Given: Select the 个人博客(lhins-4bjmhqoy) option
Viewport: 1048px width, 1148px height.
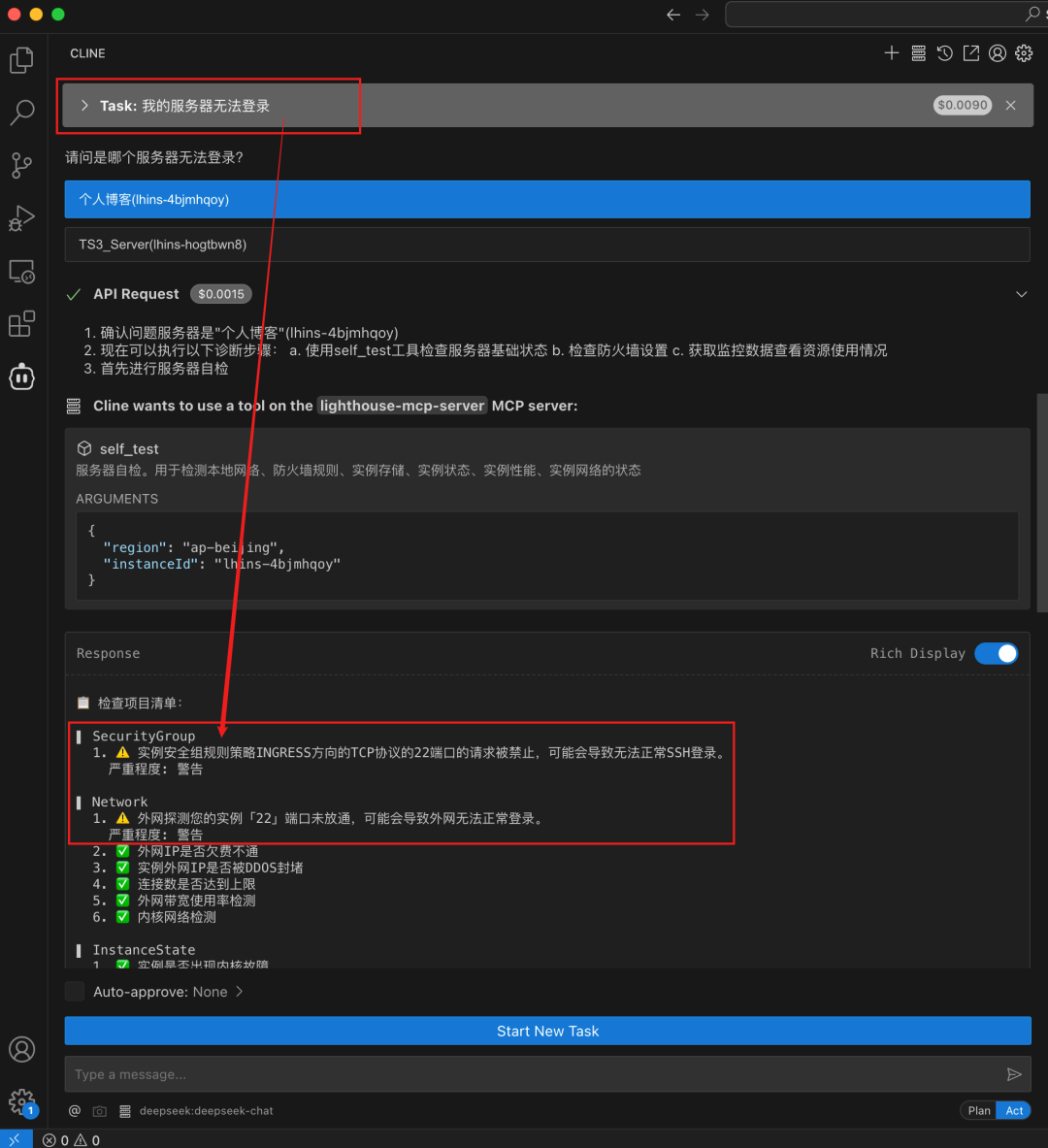Looking at the screenshot, I should 547,199.
